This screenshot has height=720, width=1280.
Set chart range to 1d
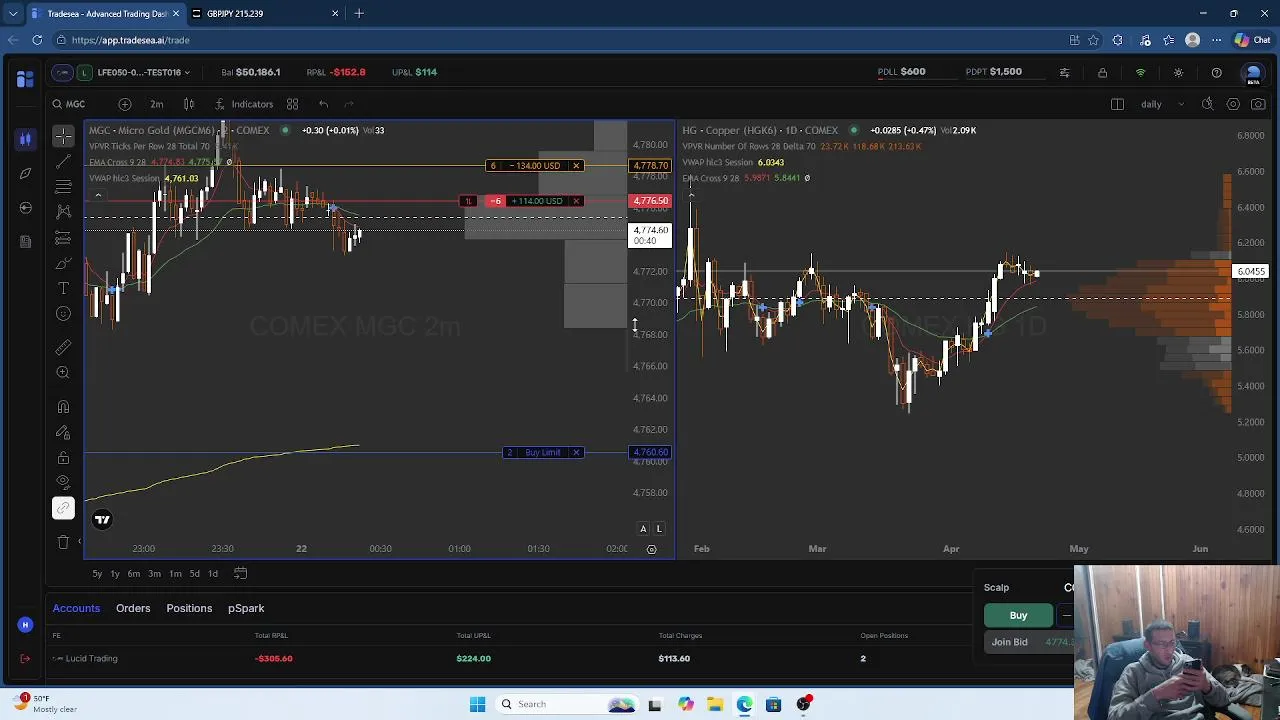[x=213, y=574]
